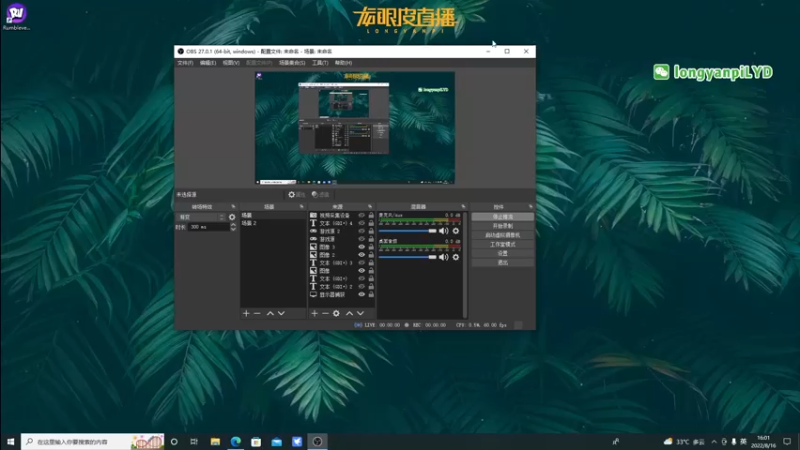The height and width of the screenshot is (450, 800).
Task: Hide the 图像 3 source
Action: click(x=362, y=247)
